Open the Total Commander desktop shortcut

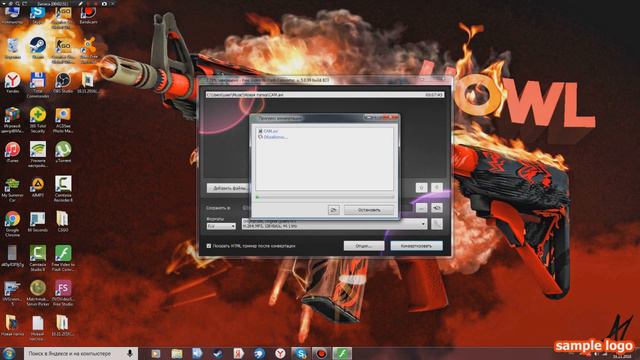click(38, 84)
